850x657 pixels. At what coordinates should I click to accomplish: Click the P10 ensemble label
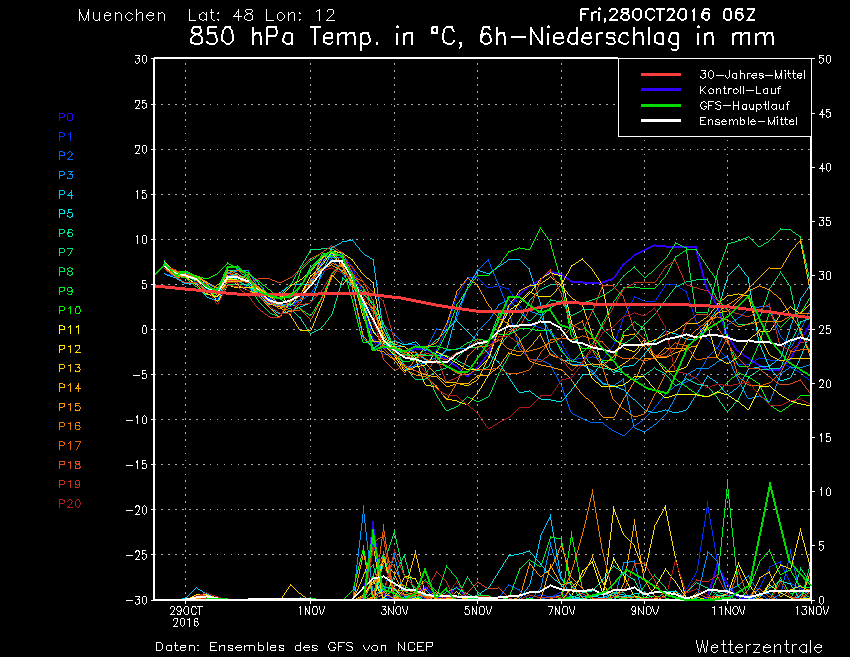[69, 310]
